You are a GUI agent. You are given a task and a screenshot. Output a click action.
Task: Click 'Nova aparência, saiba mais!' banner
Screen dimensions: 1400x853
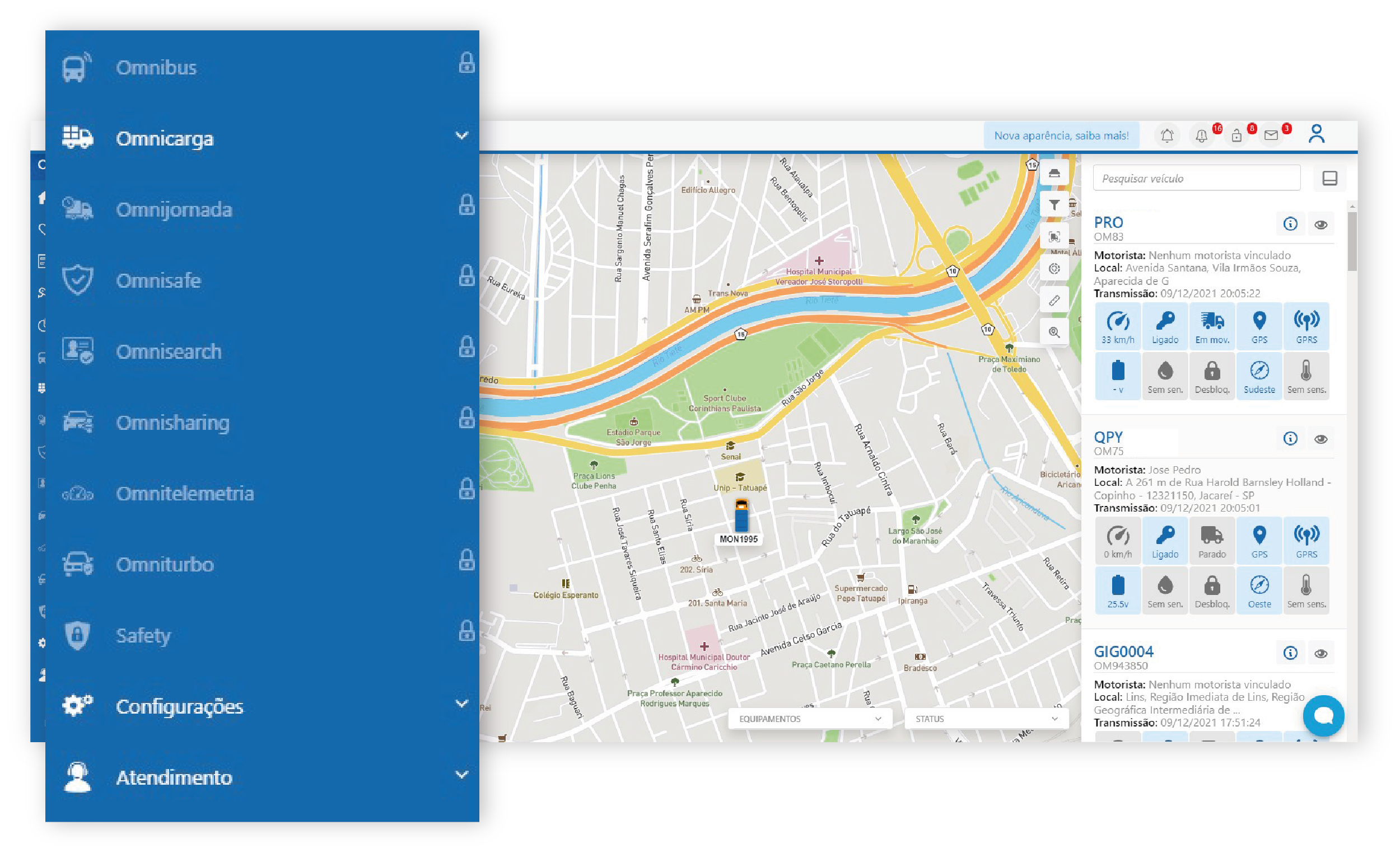tap(1061, 136)
